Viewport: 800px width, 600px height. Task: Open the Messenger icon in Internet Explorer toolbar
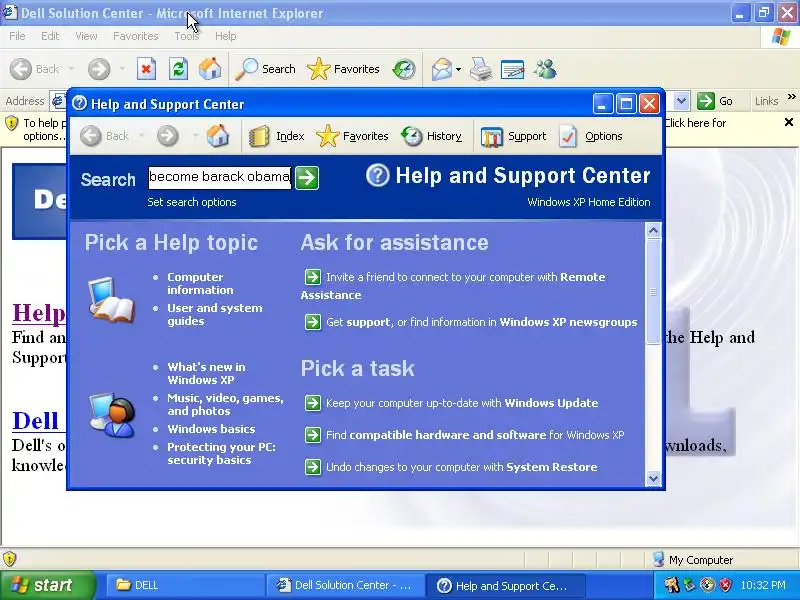(545, 69)
